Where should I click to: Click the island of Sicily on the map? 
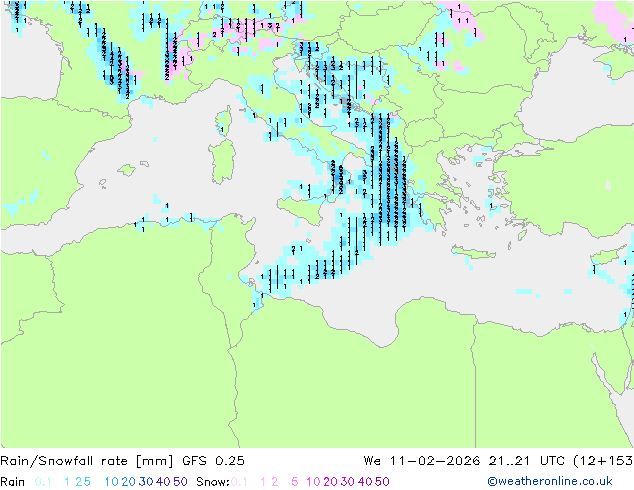pos(301,210)
